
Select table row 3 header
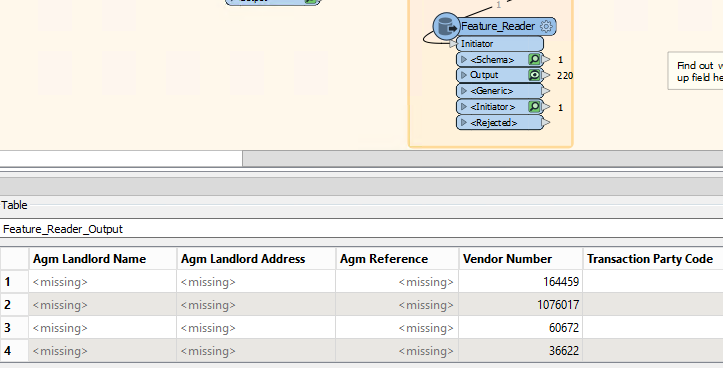14,328
